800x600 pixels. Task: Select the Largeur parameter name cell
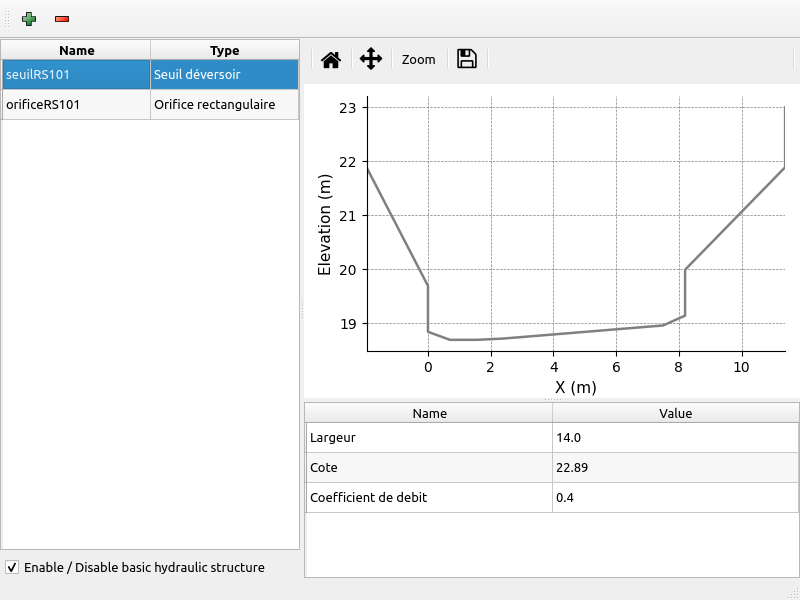click(429, 437)
